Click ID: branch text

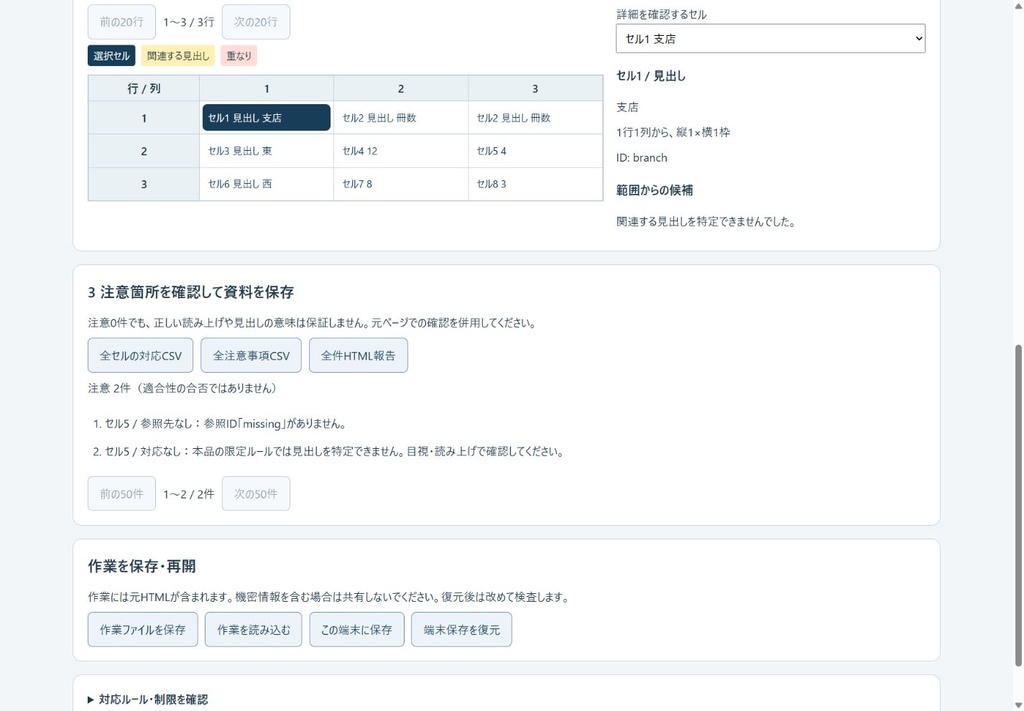[x=642, y=157]
